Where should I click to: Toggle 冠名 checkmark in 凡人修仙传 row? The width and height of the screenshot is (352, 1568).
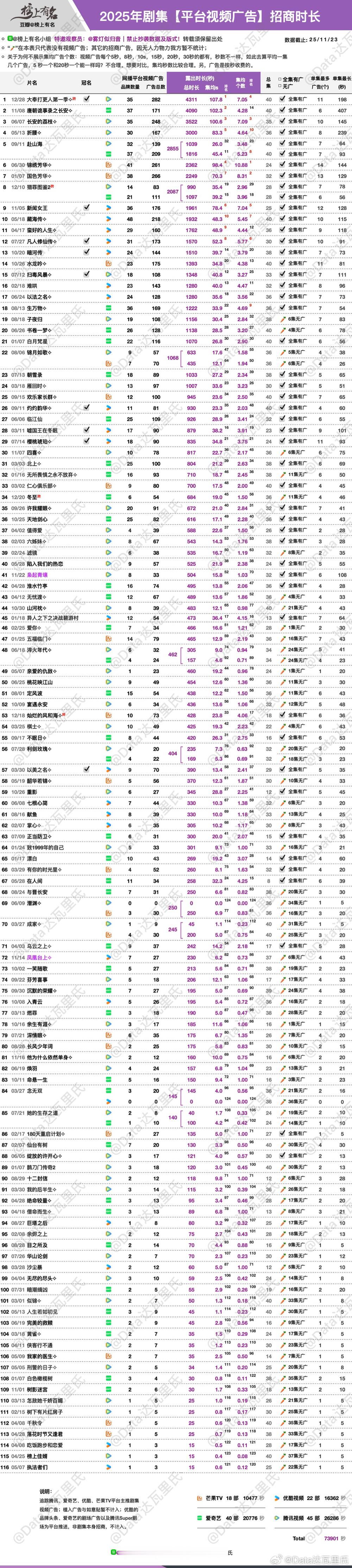coord(86,241)
